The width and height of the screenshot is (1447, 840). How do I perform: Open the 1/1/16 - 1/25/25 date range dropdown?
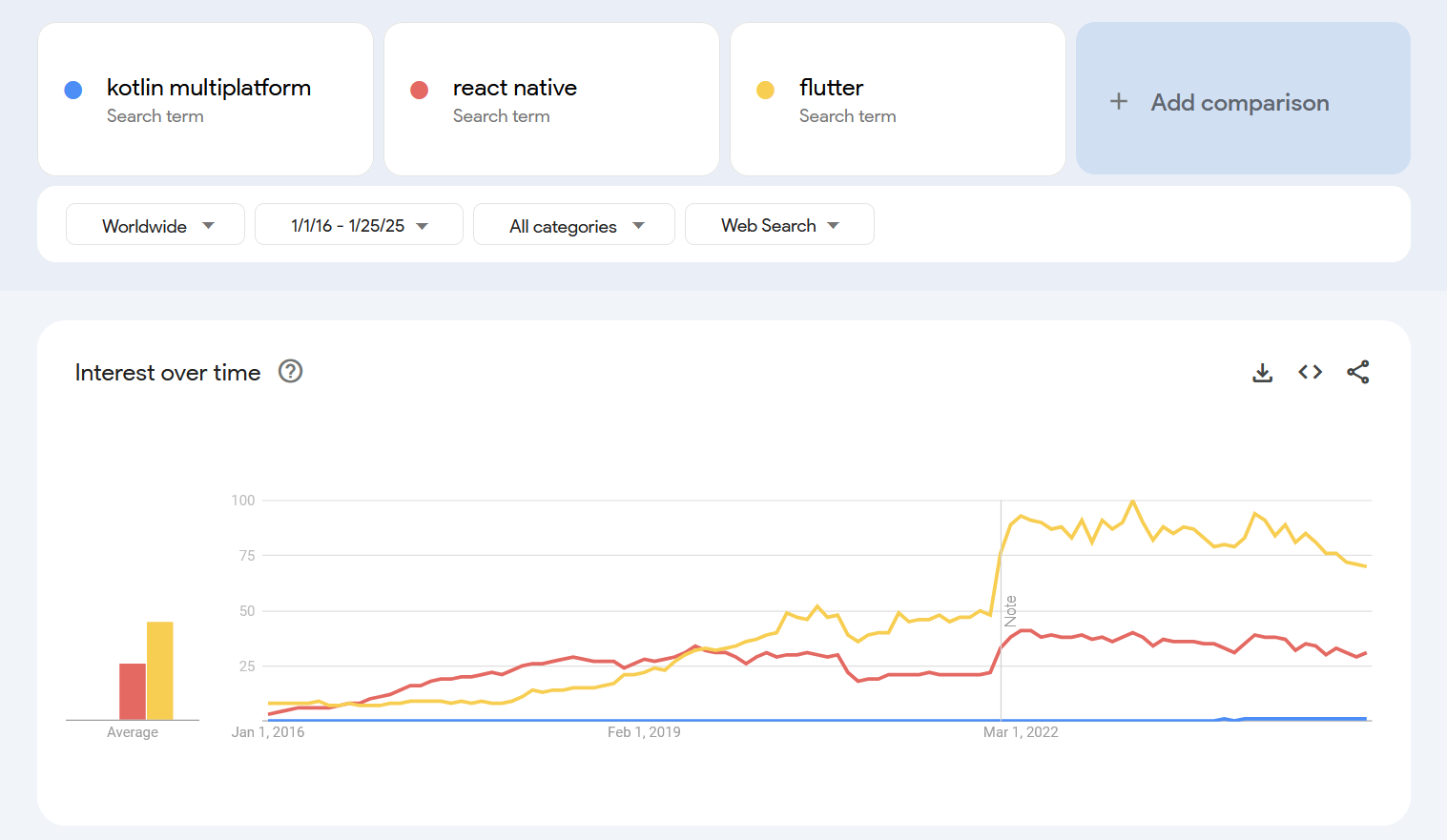pos(359,224)
